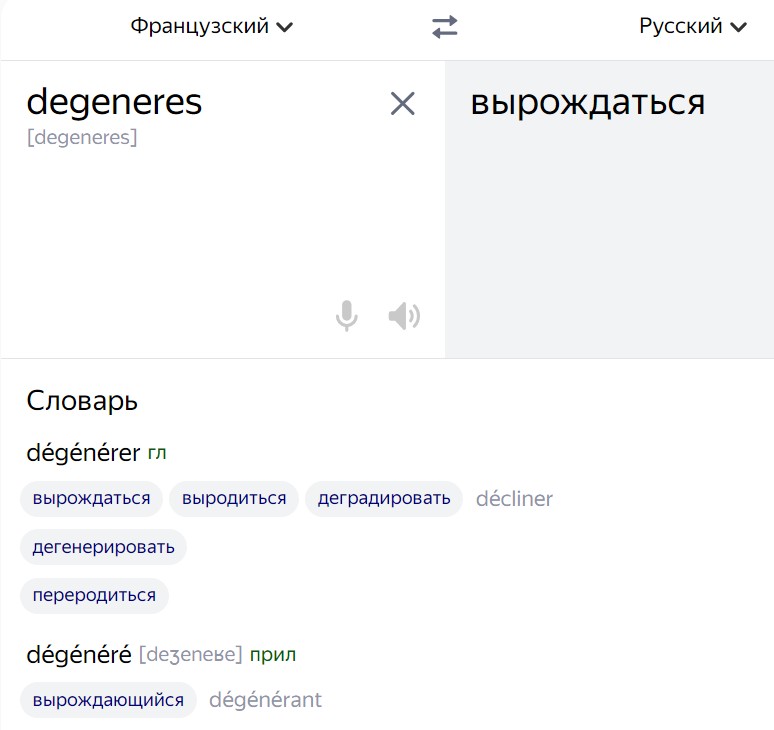Open the synonym dégénérant
This screenshot has height=730, width=774.
(266, 700)
